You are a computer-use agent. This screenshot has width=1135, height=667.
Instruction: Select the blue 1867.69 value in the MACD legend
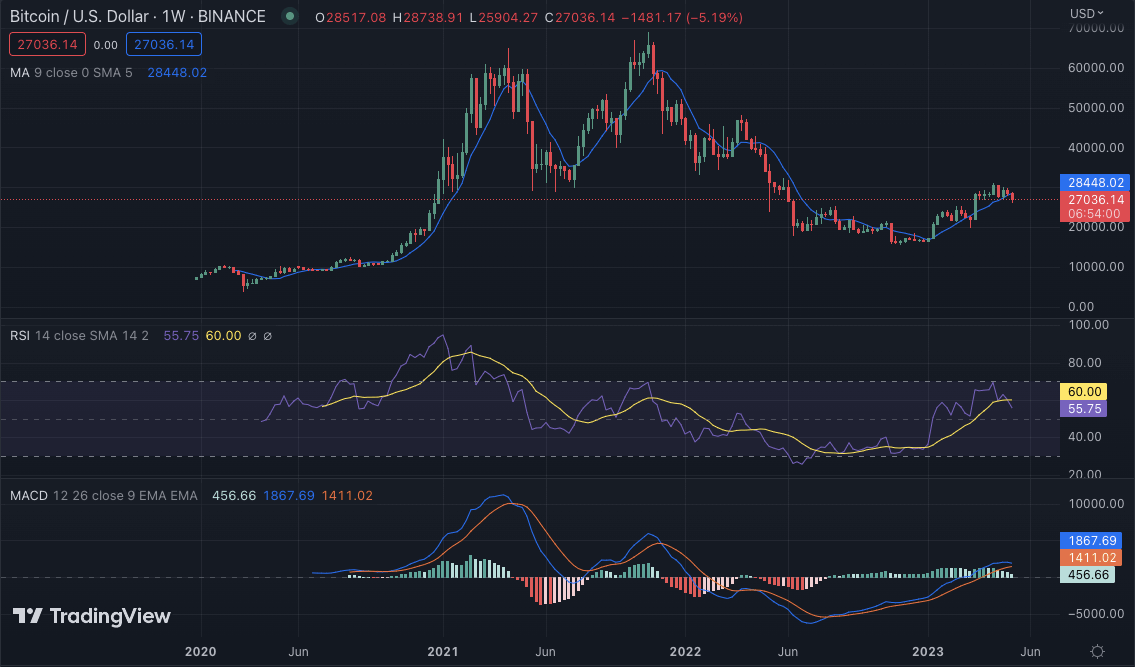(x=289, y=495)
